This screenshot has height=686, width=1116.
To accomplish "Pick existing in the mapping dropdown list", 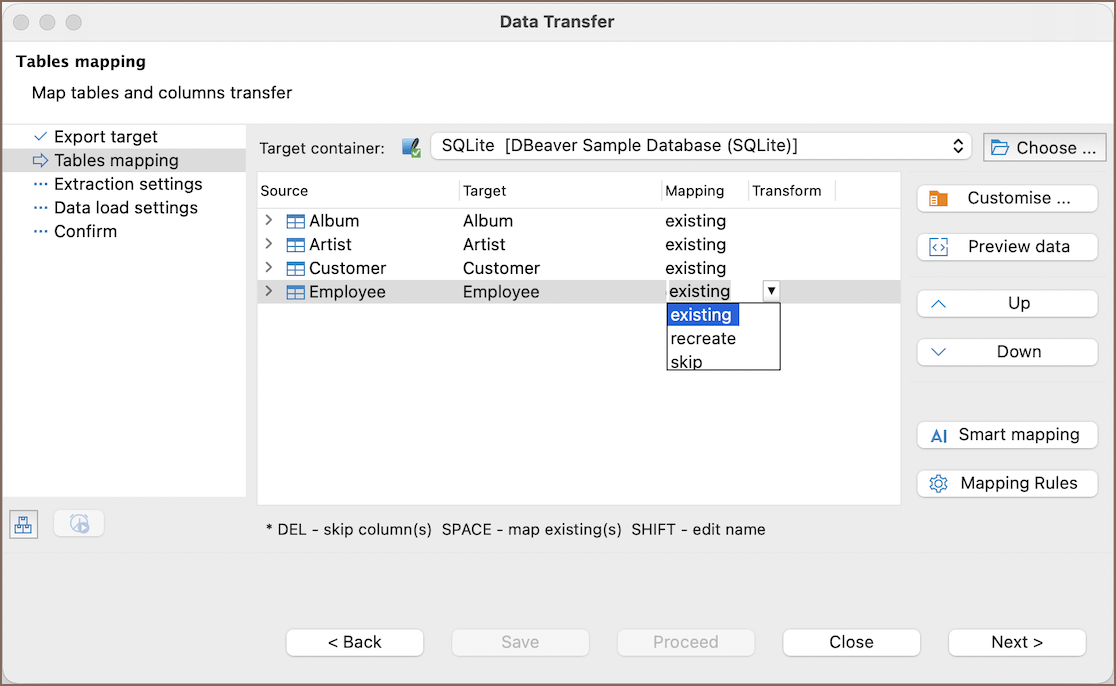I will coord(701,315).
